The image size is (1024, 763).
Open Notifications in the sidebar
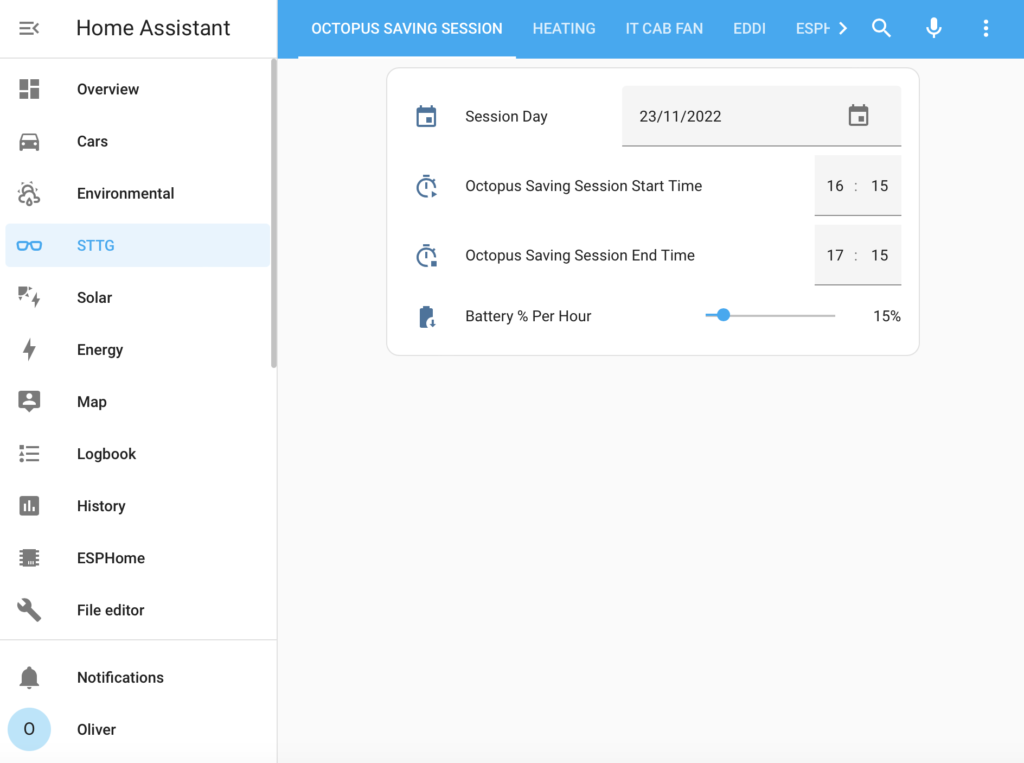tap(137, 677)
